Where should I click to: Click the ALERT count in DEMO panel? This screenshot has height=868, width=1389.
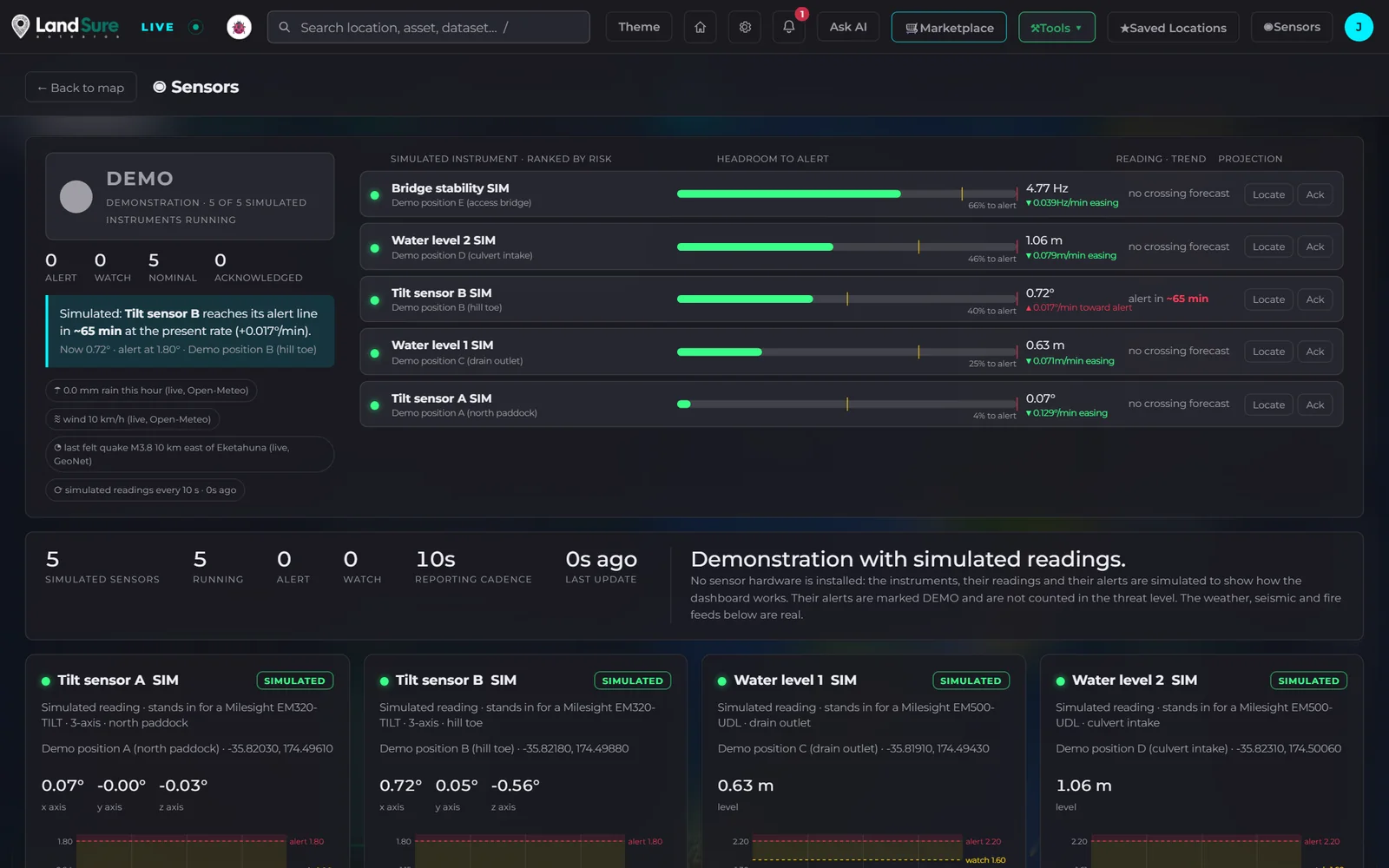point(61,266)
